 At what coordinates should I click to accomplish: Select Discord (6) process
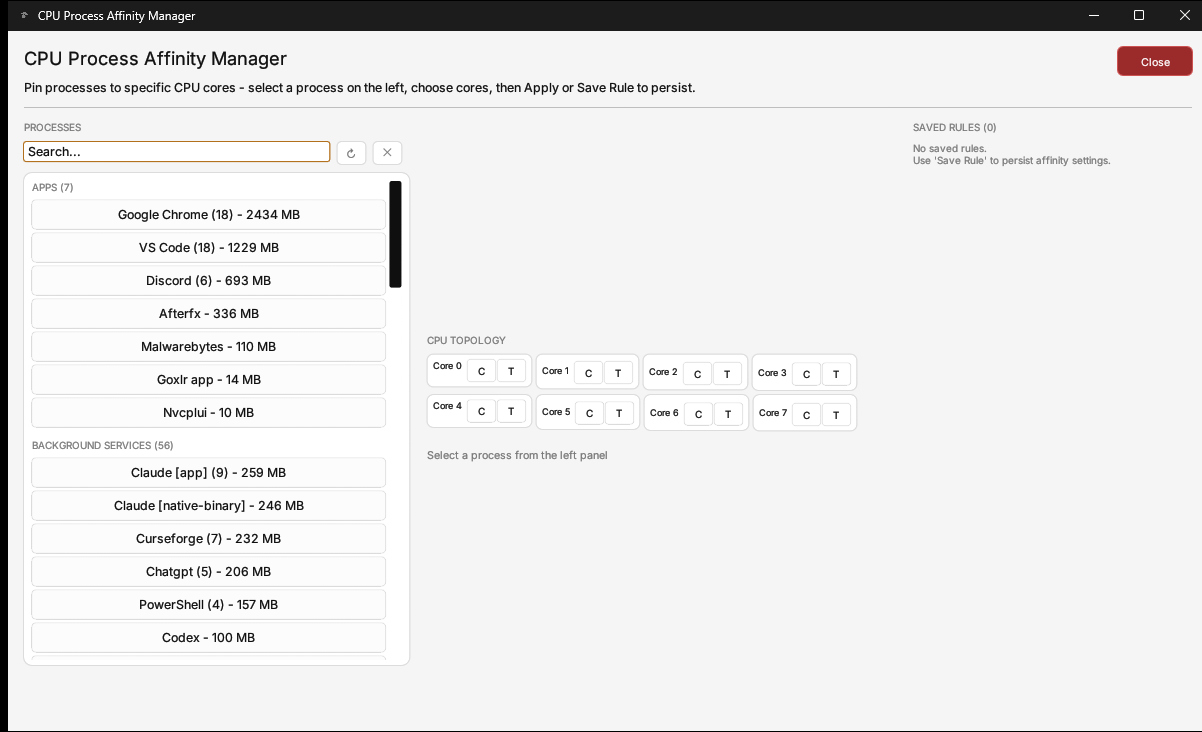[x=208, y=280]
